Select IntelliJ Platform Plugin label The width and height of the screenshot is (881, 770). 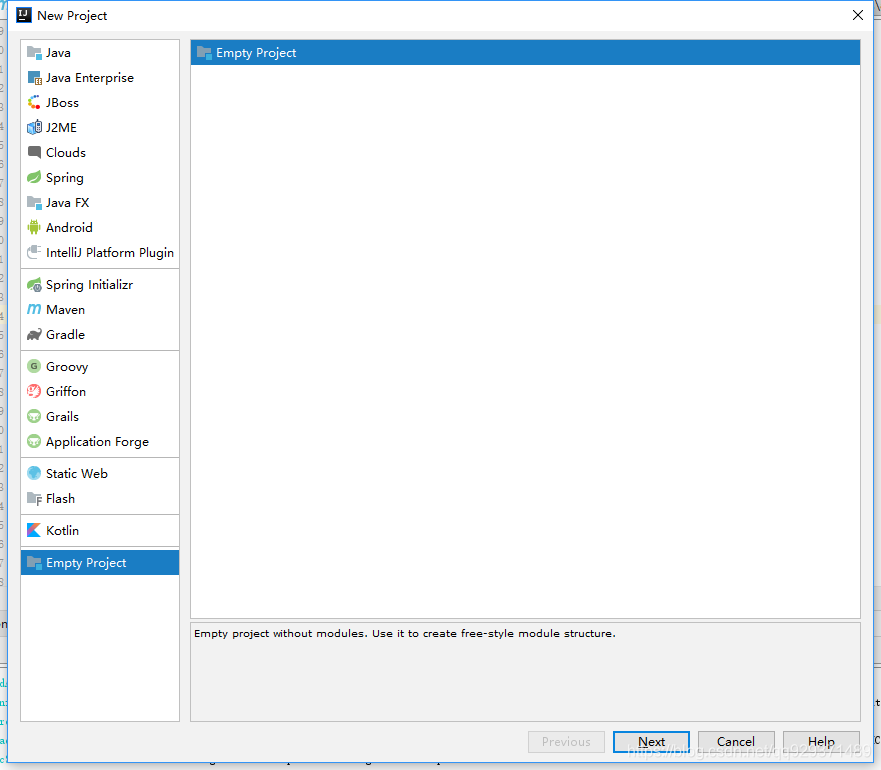point(110,253)
